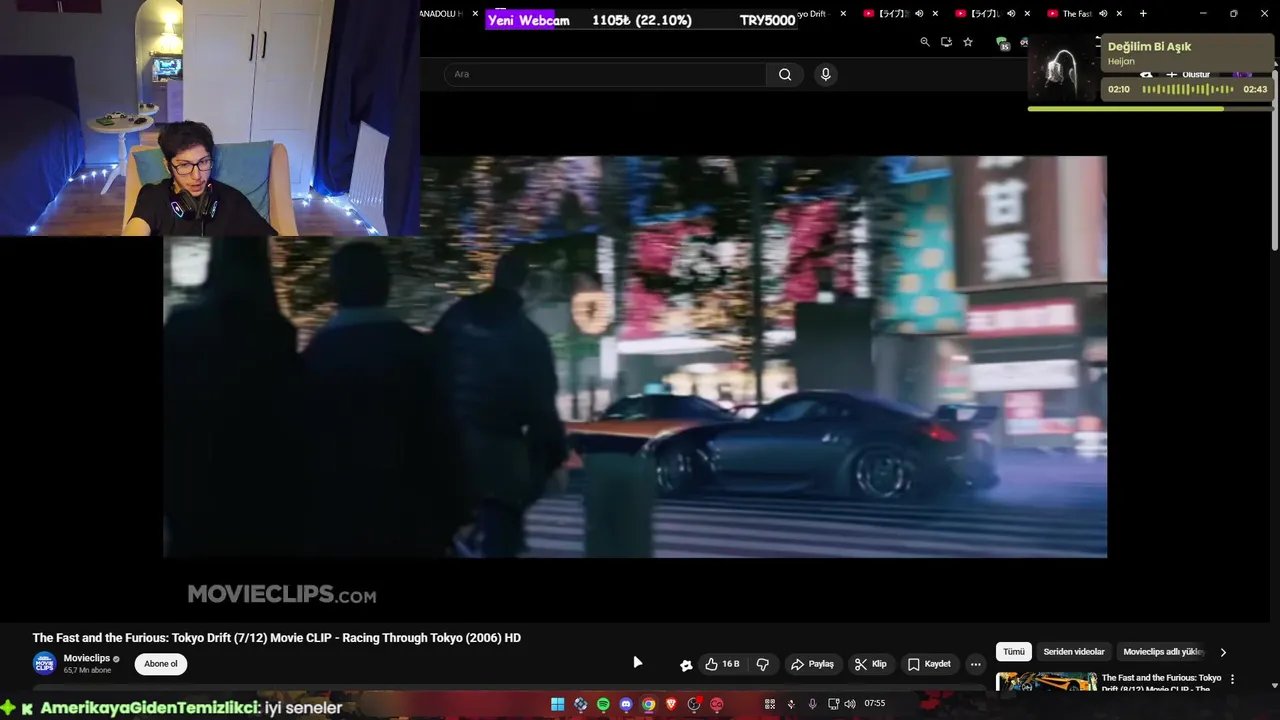Image resolution: width=1280 pixels, height=720 pixels.
Task: Close the 'The Fast' browser tab
Action: click(x=1119, y=14)
